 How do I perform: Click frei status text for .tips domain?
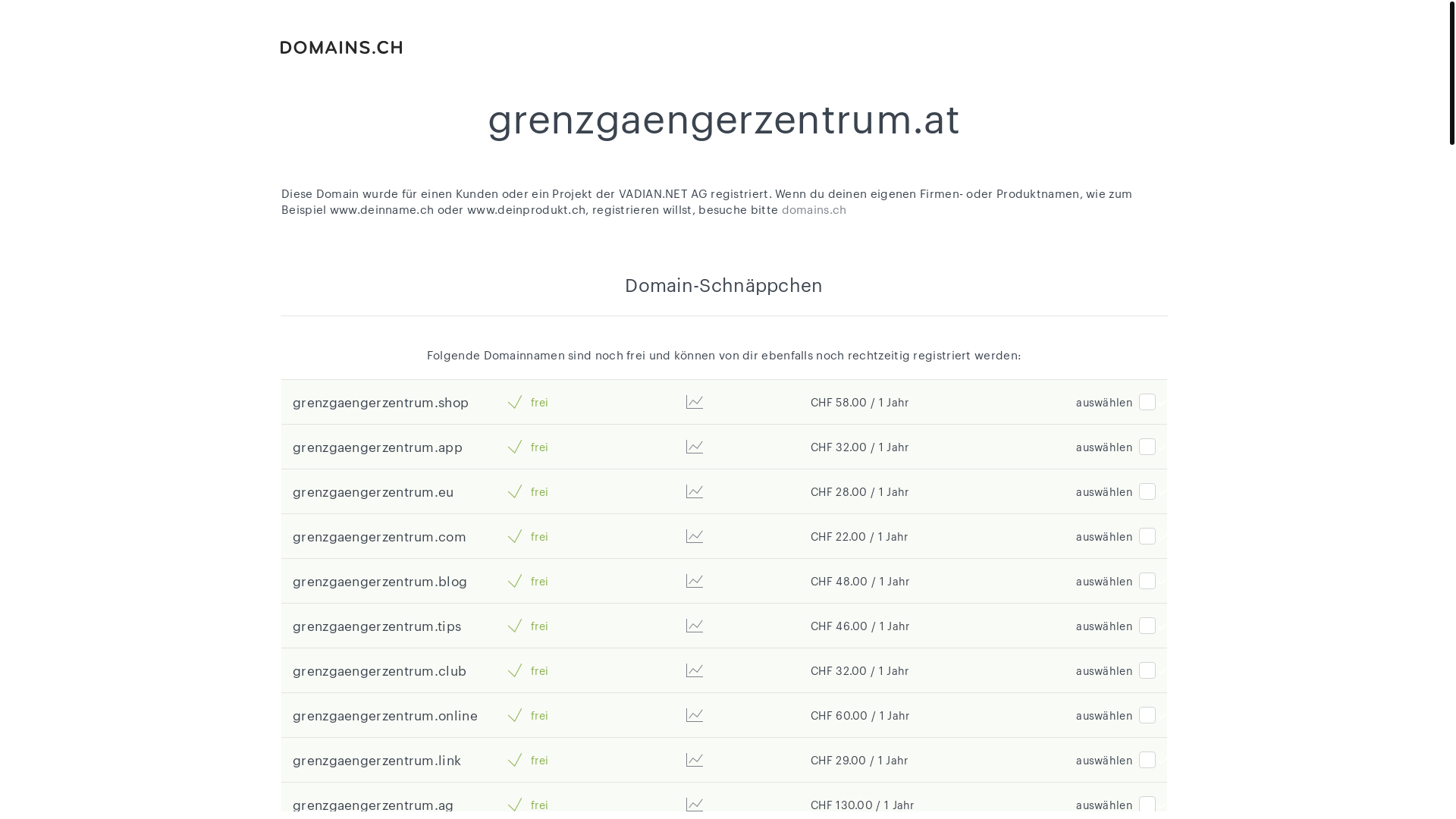tap(539, 626)
